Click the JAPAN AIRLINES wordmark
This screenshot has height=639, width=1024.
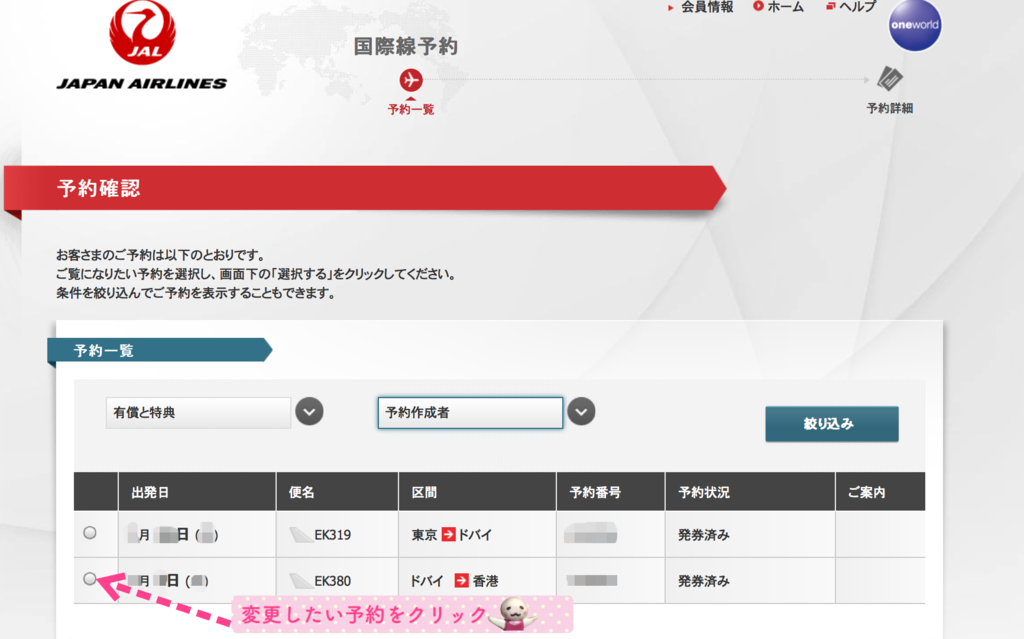click(x=142, y=84)
